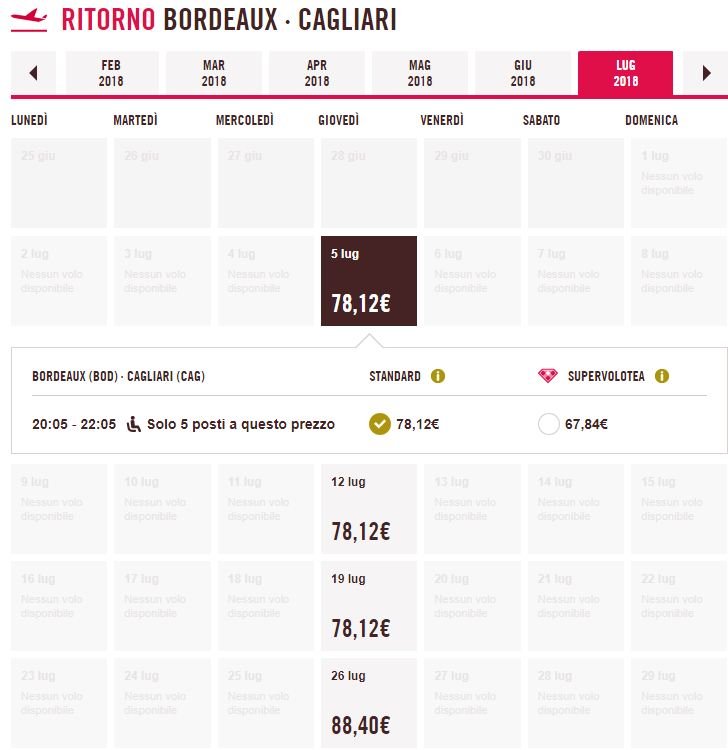Click the wheelchair accessibility icon

tap(133, 424)
